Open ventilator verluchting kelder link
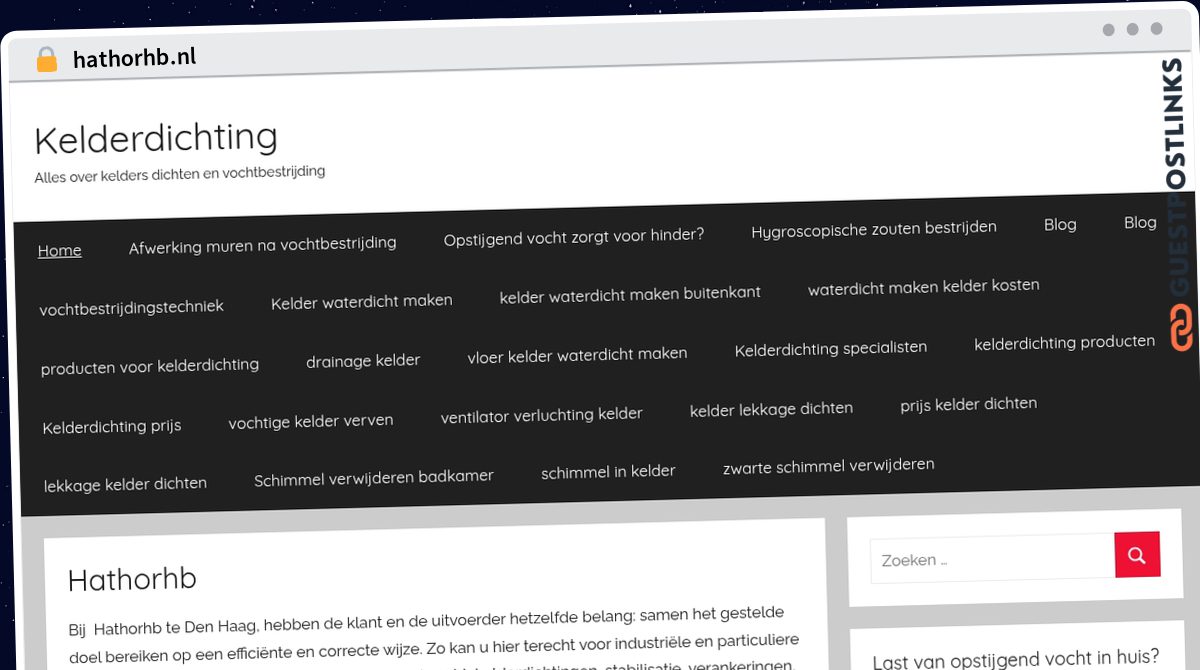The width and height of the screenshot is (1200, 670). [x=541, y=415]
